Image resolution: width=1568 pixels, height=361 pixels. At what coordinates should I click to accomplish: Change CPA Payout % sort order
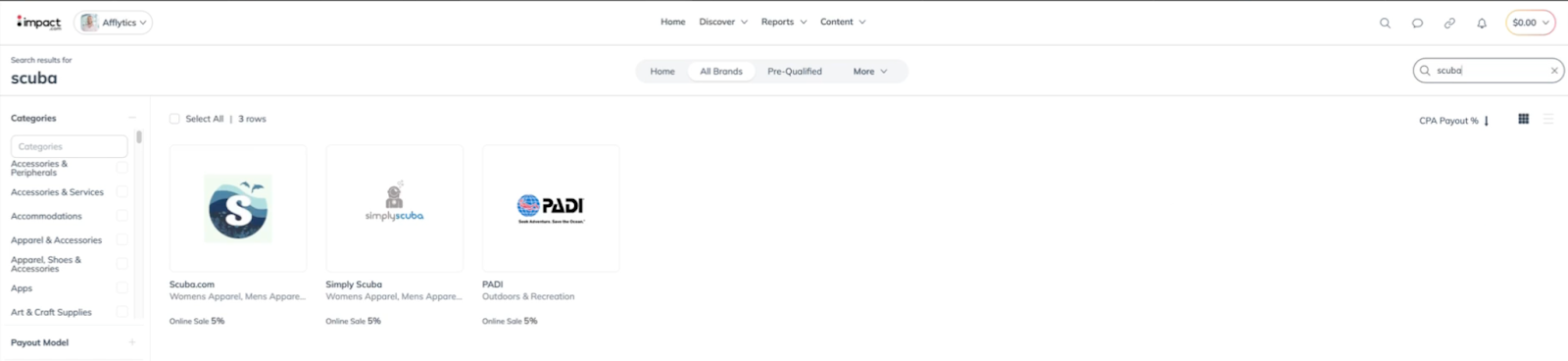(1454, 121)
